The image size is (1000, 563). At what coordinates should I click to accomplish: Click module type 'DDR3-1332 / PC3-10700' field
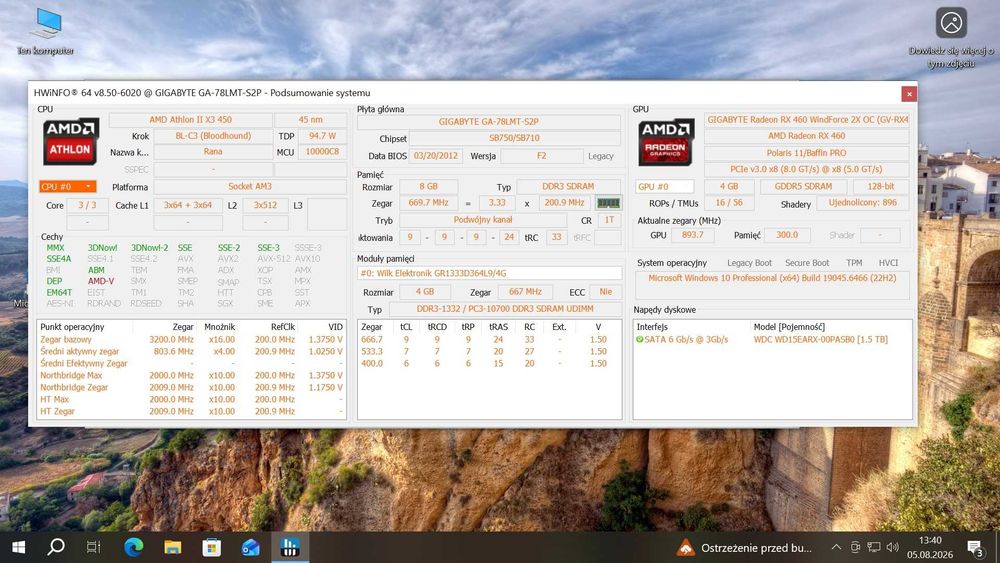505,309
